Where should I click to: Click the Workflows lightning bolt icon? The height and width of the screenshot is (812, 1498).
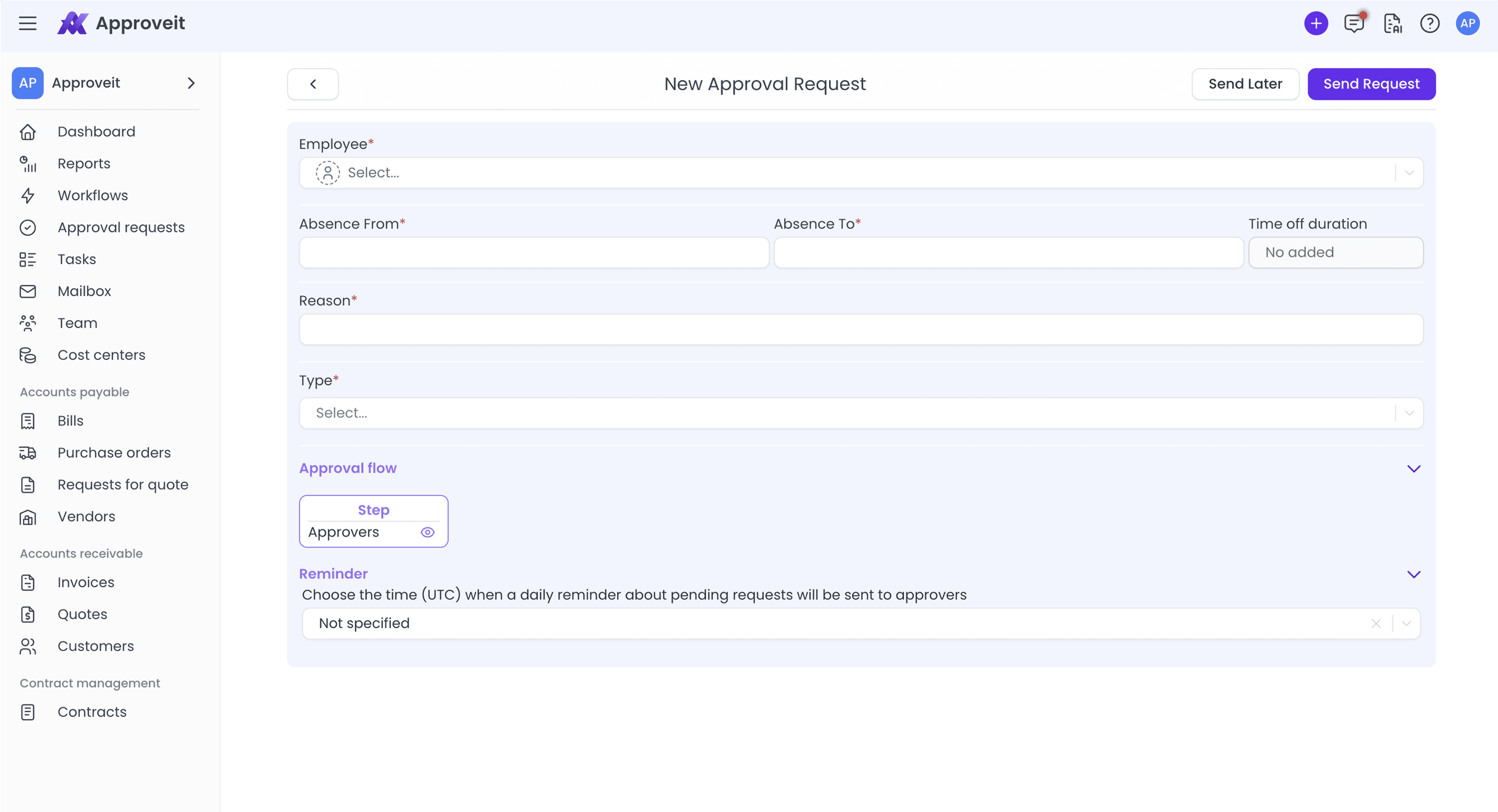[27, 196]
